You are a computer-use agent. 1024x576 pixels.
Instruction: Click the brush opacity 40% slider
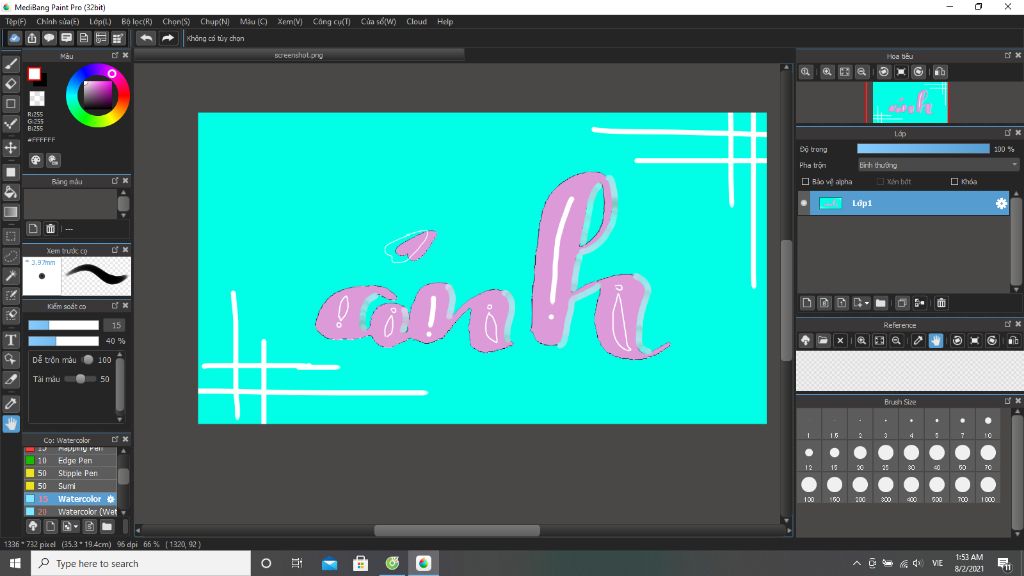[x=63, y=341]
